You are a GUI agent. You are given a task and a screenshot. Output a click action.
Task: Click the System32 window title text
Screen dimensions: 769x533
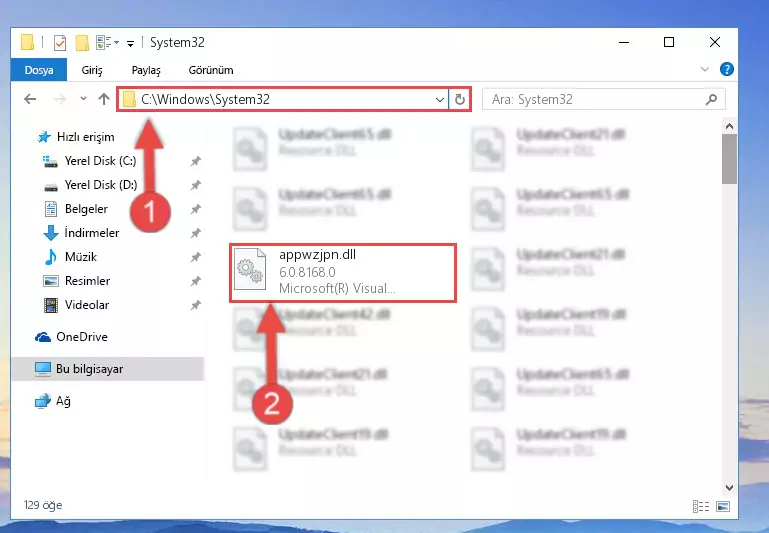tap(177, 43)
